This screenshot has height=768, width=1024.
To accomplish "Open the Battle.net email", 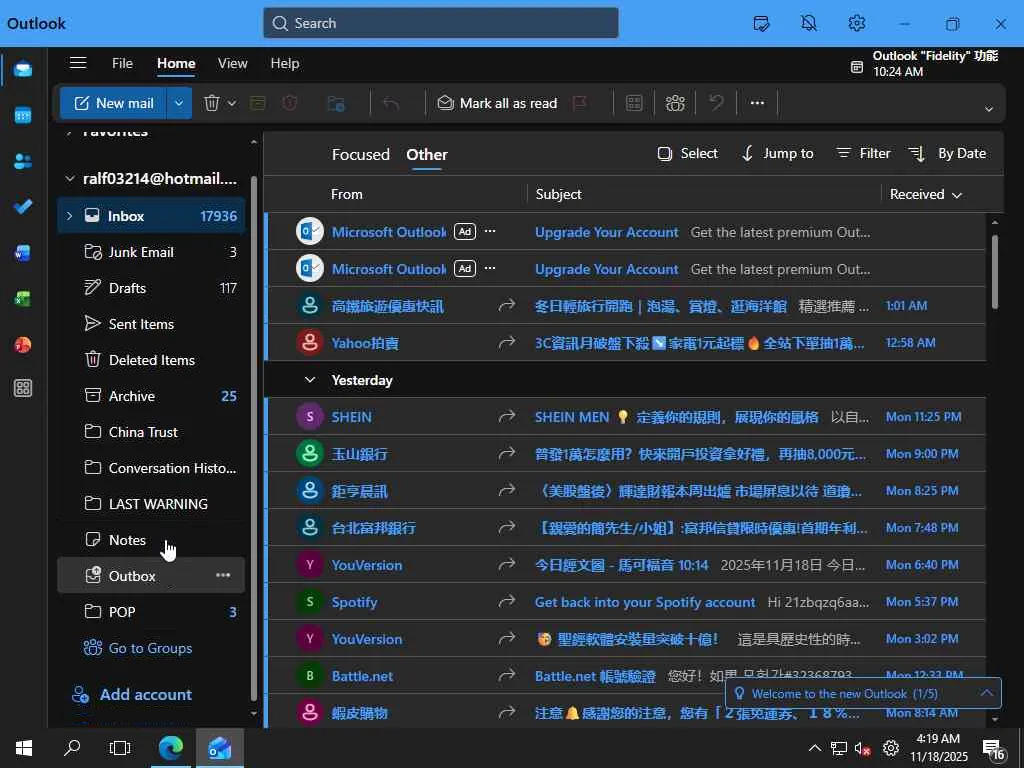I will click(x=626, y=676).
